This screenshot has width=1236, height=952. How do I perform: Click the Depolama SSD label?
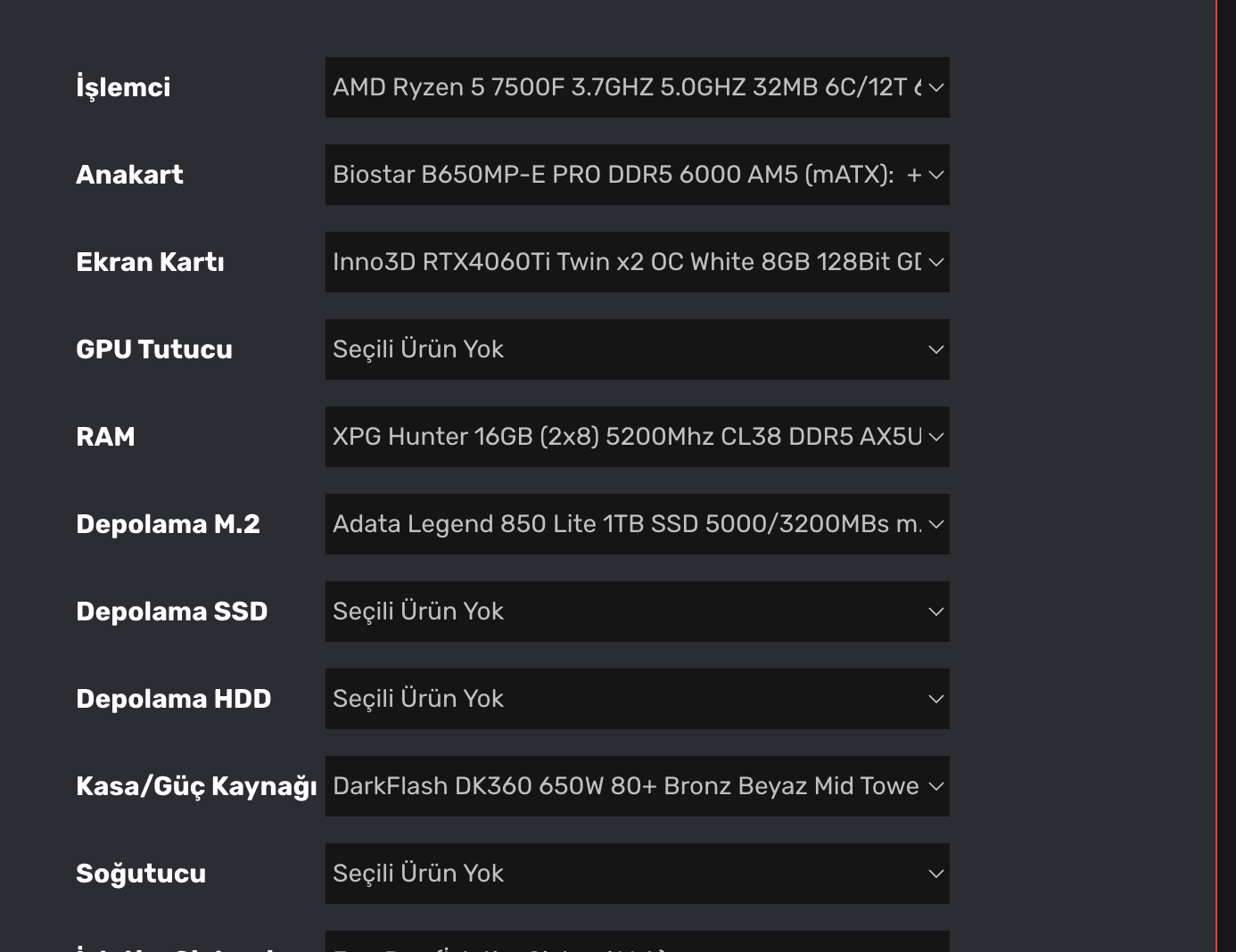(171, 611)
